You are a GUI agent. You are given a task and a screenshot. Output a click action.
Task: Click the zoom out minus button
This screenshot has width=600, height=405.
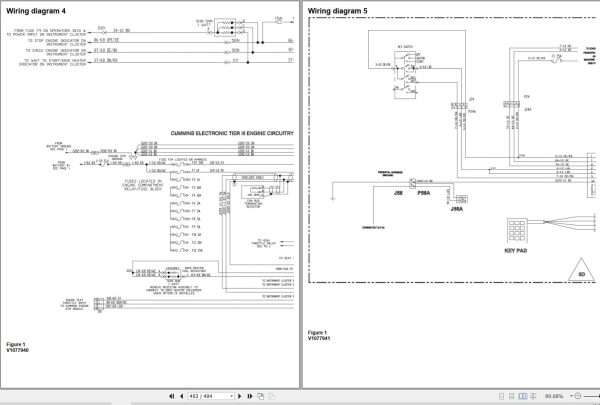[x=578, y=396]
